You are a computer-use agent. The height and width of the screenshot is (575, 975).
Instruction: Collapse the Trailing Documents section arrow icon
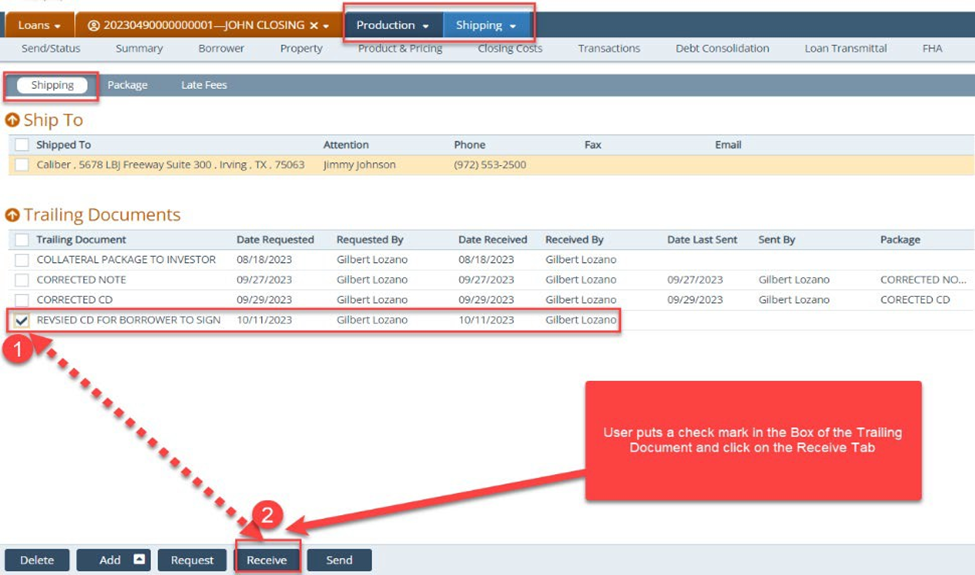pos(12,214)
